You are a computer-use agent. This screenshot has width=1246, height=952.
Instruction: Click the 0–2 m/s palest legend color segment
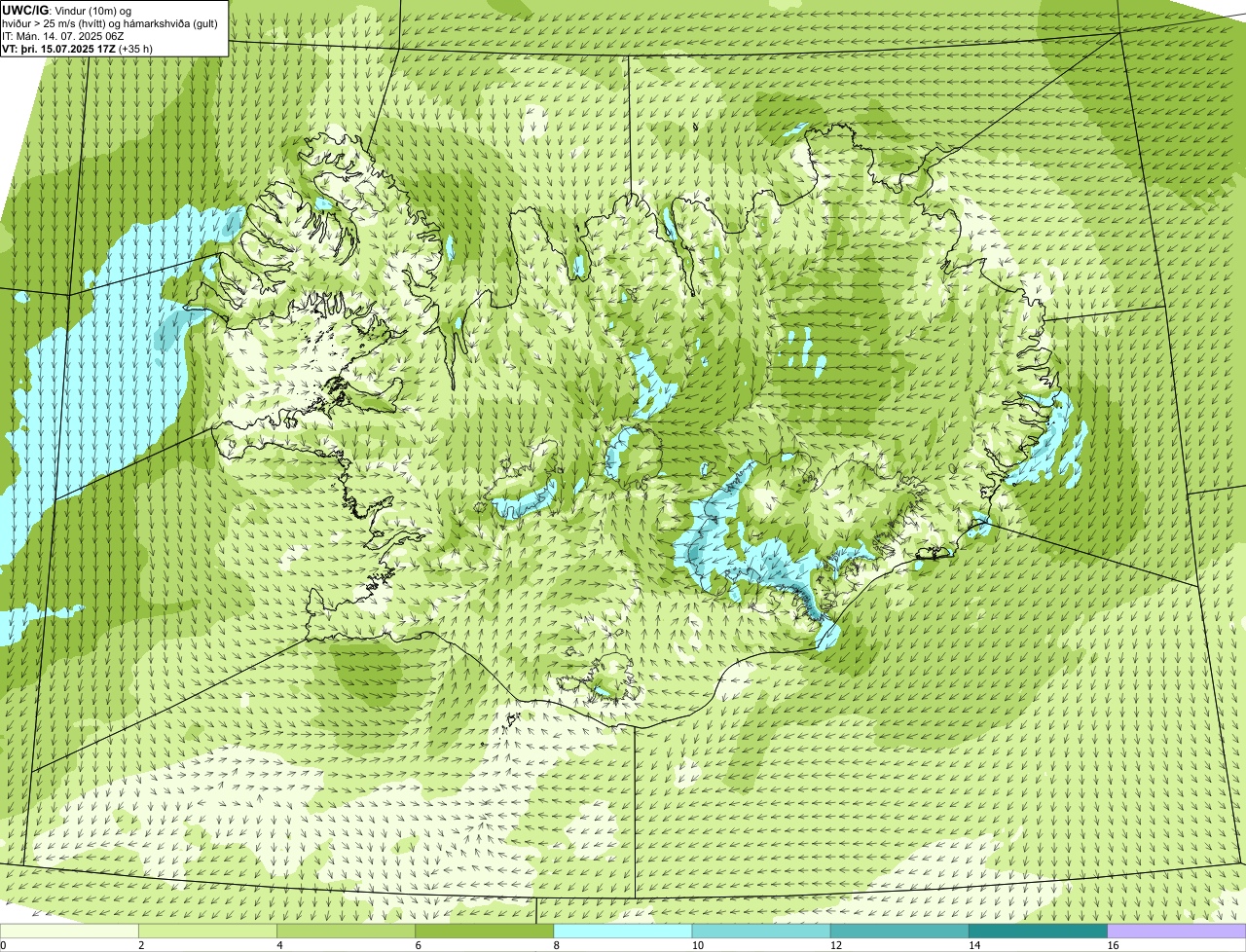coord(70,931)
